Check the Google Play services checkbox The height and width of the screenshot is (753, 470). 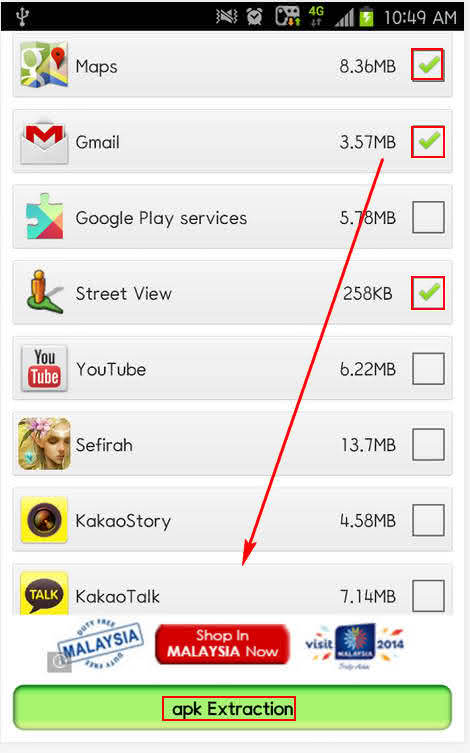tap(428, 217)
